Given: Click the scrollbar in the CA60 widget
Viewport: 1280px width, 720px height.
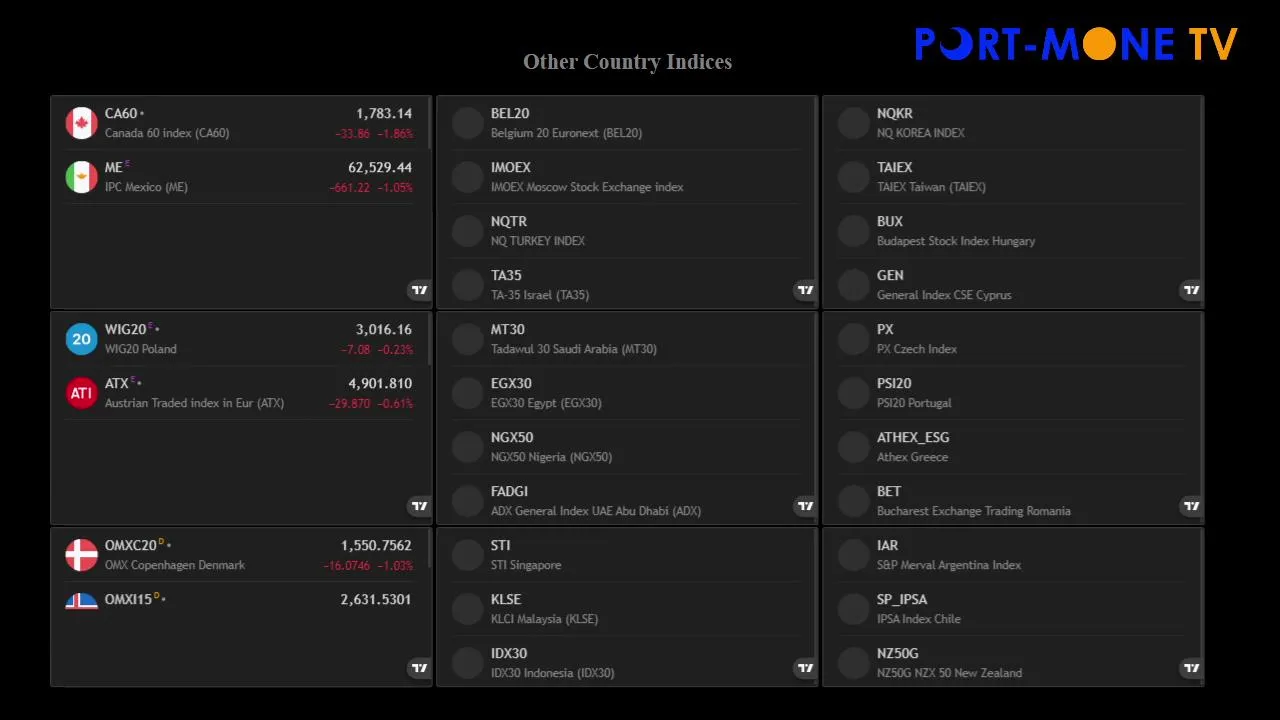Looking at the screenshot, I should [x=430, y=124].
